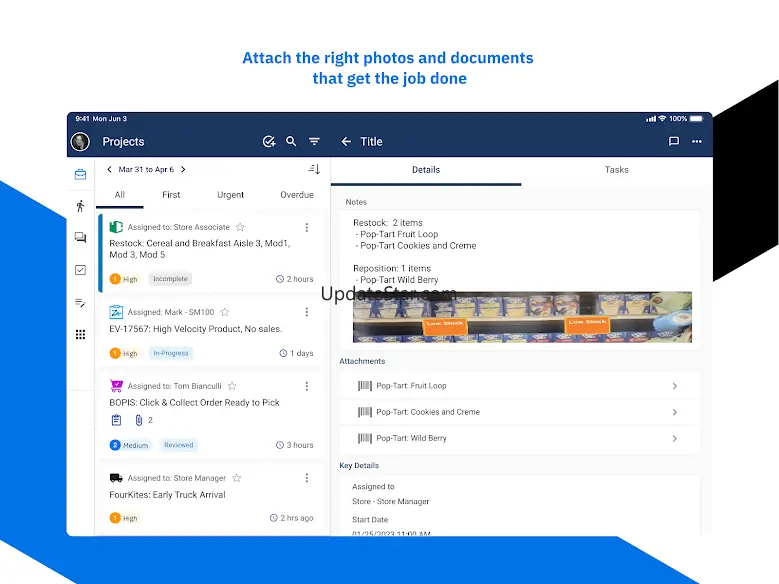This screenshot has height=584, width=779.
Task: Click the back arrow next to Title
Action: (x=346, y=142)
